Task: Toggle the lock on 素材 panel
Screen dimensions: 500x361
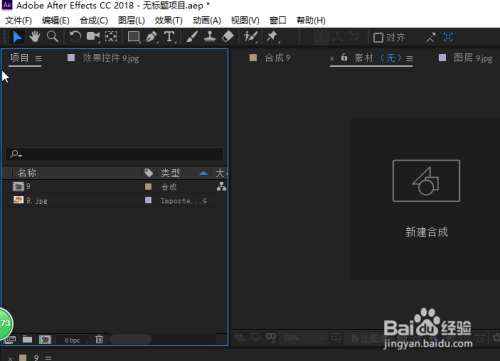Action: point(344,58)
